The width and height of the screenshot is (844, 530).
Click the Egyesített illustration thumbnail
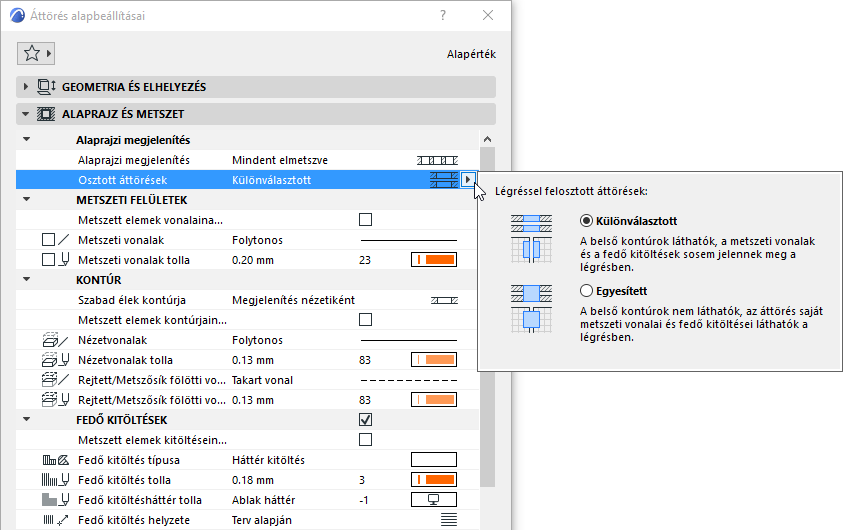pyautogui.click(x=531, y=308)
